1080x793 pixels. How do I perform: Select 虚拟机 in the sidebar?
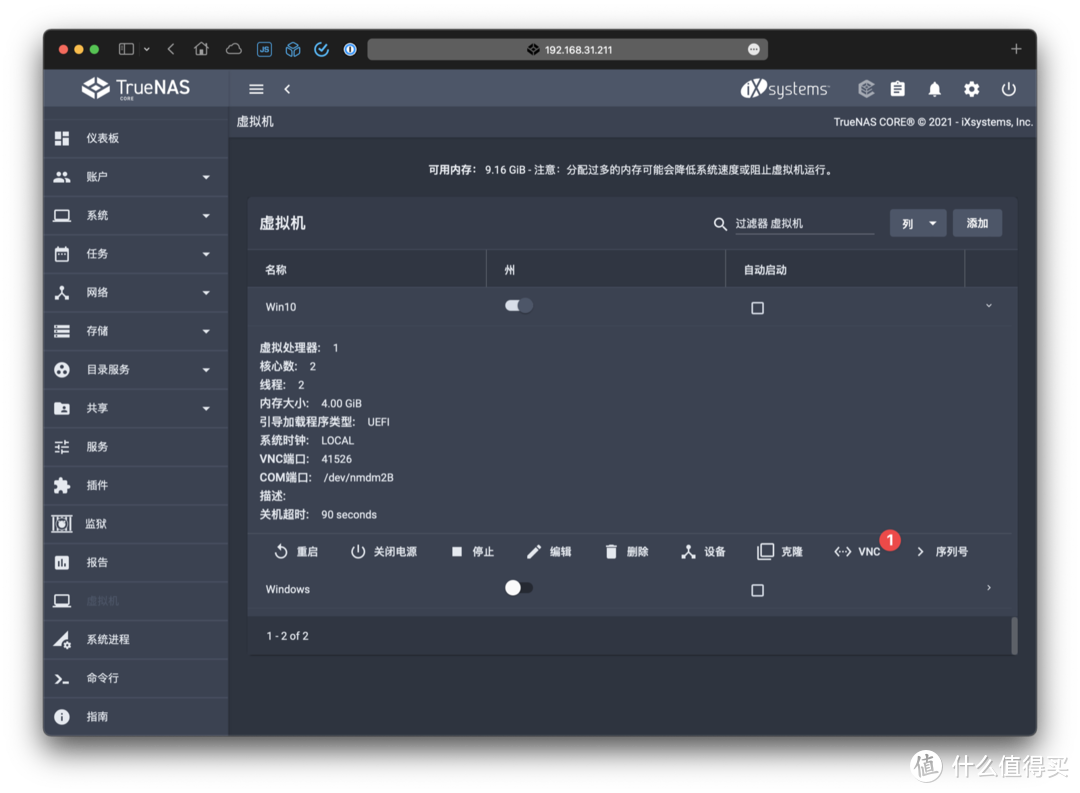point(136,601)
